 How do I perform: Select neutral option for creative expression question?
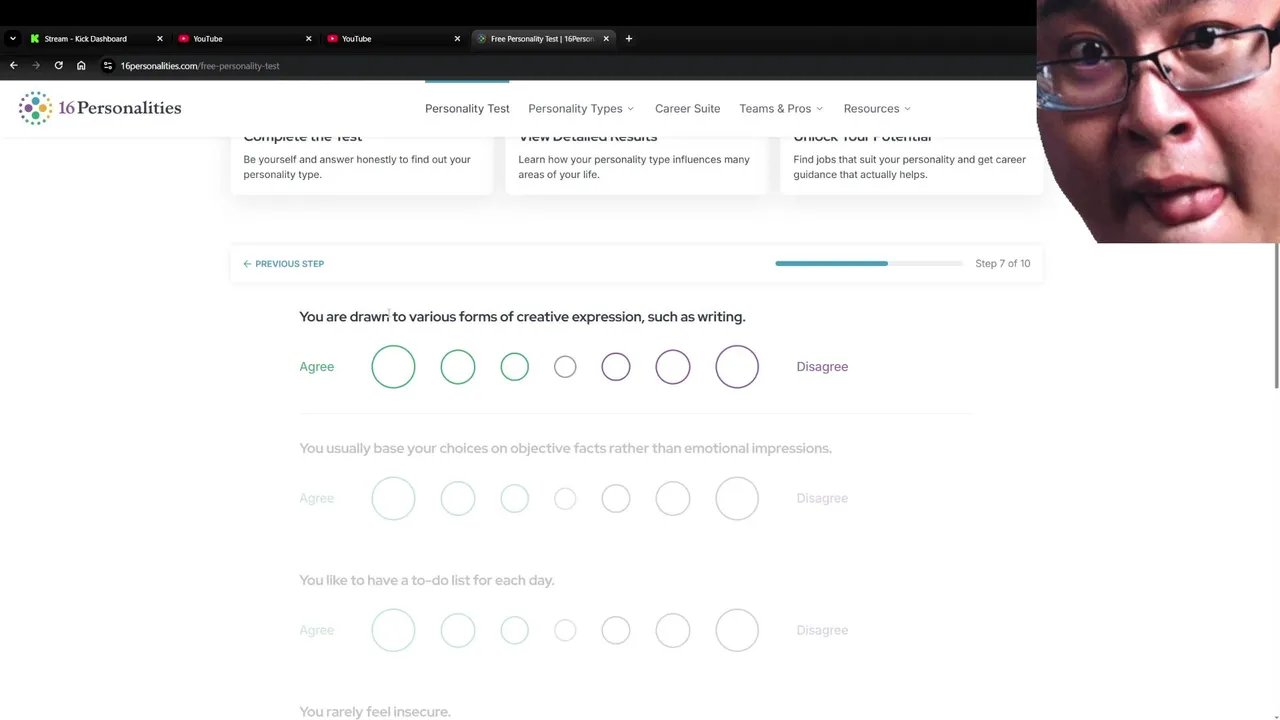[565, 367]
